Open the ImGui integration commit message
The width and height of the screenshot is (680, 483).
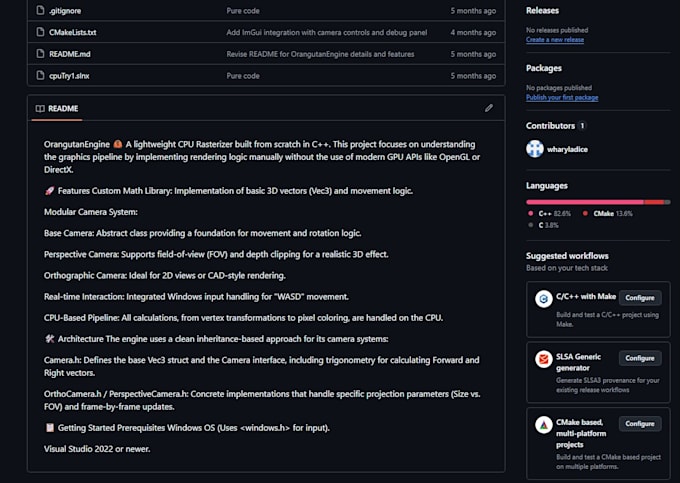pos(327,32)
